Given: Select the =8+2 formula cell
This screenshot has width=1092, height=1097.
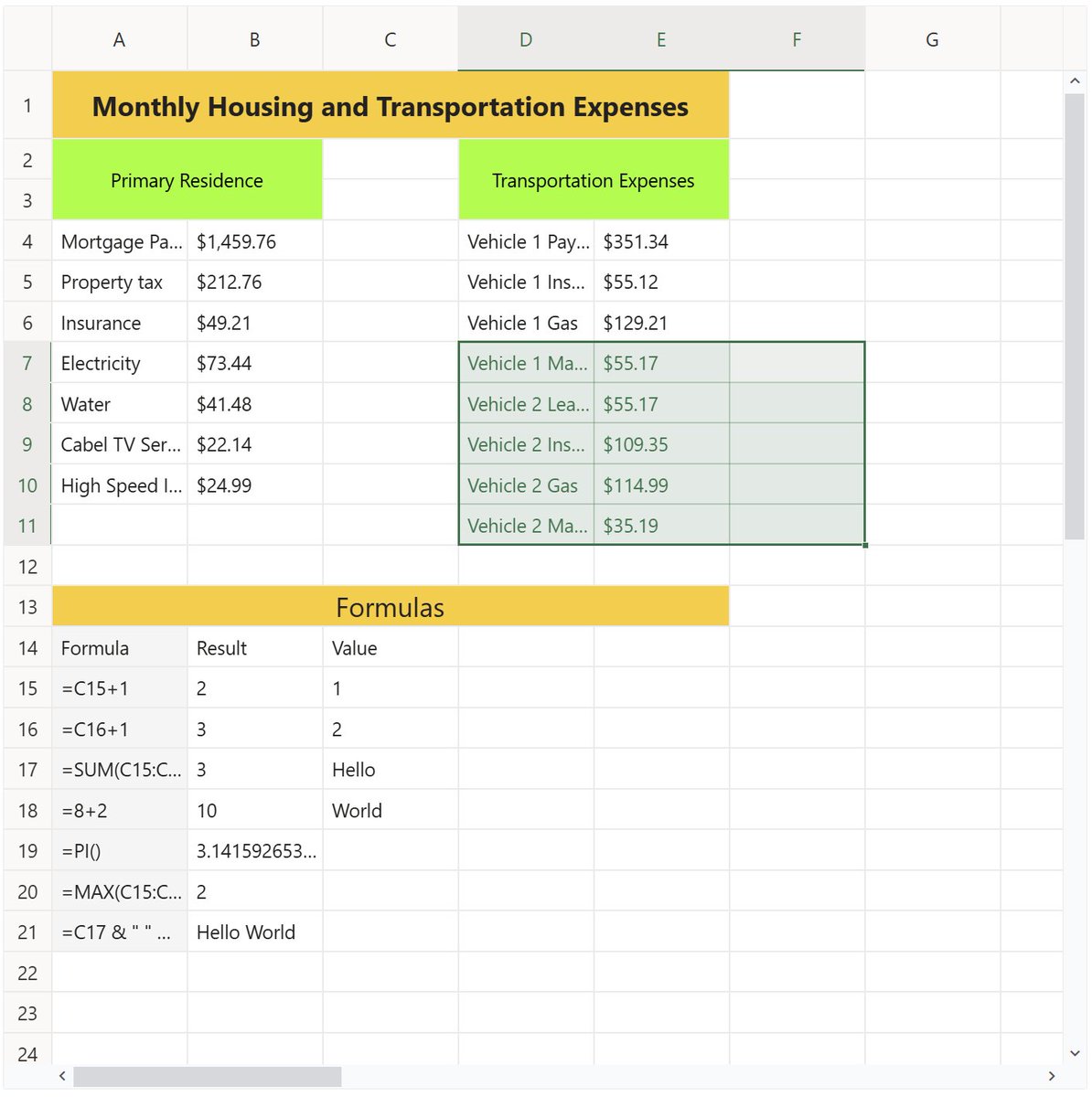Looking at the screenshot, I should coord(120,810).
